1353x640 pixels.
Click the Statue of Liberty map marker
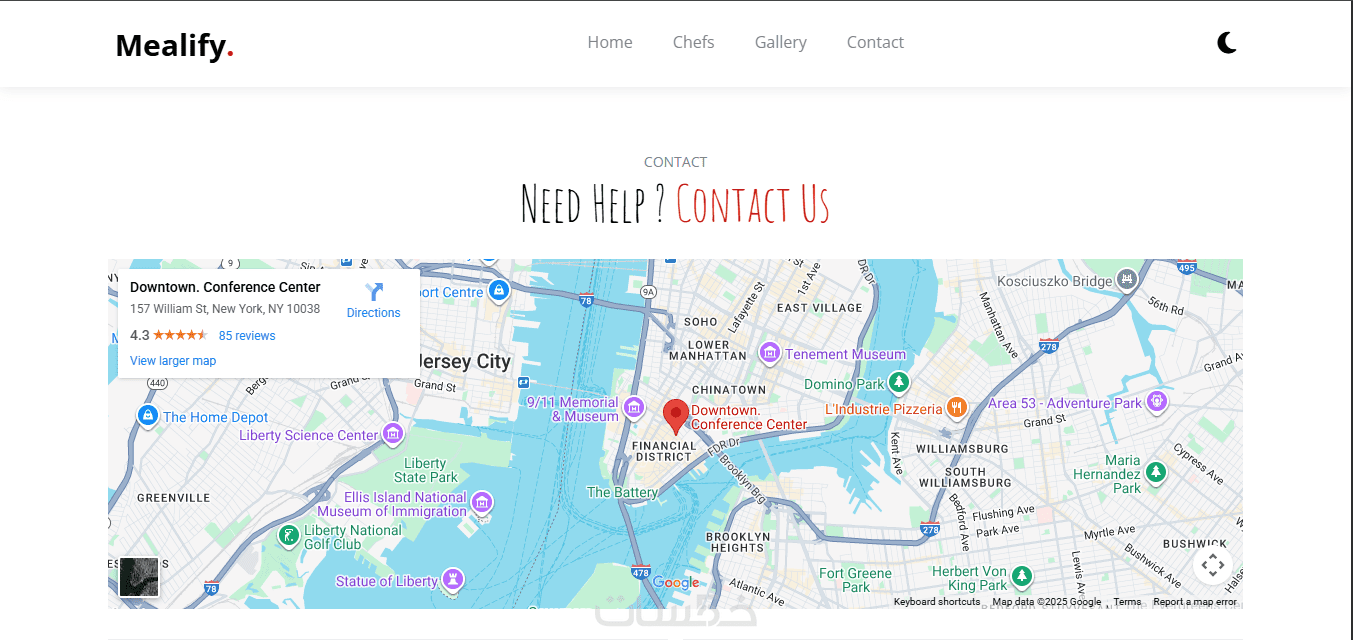453,579
